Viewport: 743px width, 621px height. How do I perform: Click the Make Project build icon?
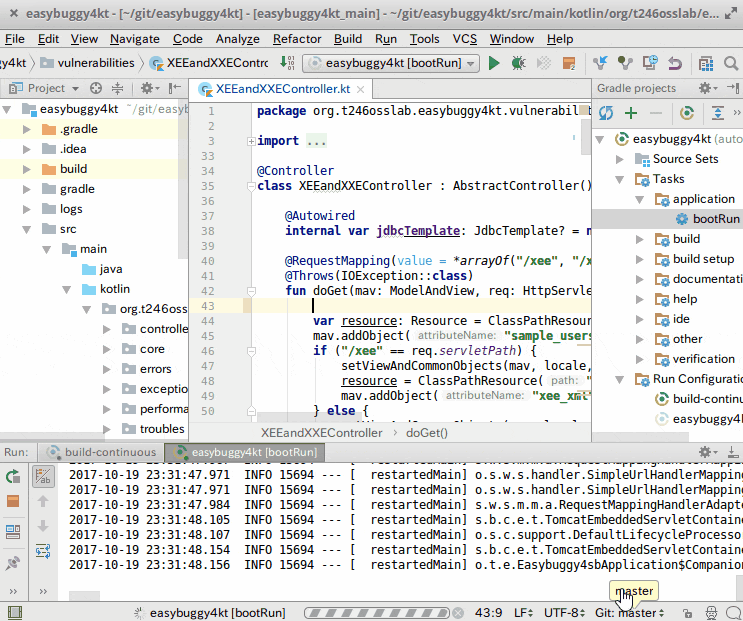pos(287,63)
